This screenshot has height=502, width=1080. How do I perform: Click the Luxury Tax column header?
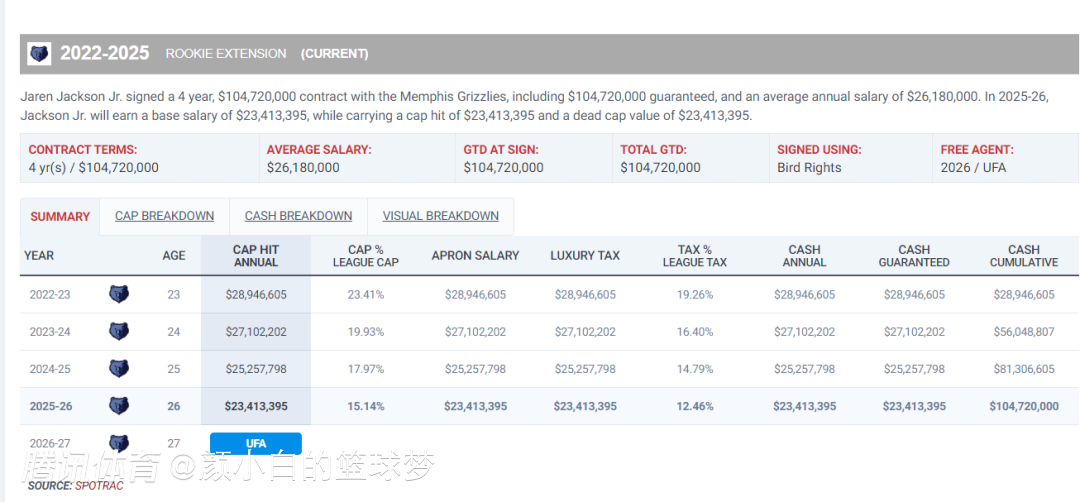585,256
